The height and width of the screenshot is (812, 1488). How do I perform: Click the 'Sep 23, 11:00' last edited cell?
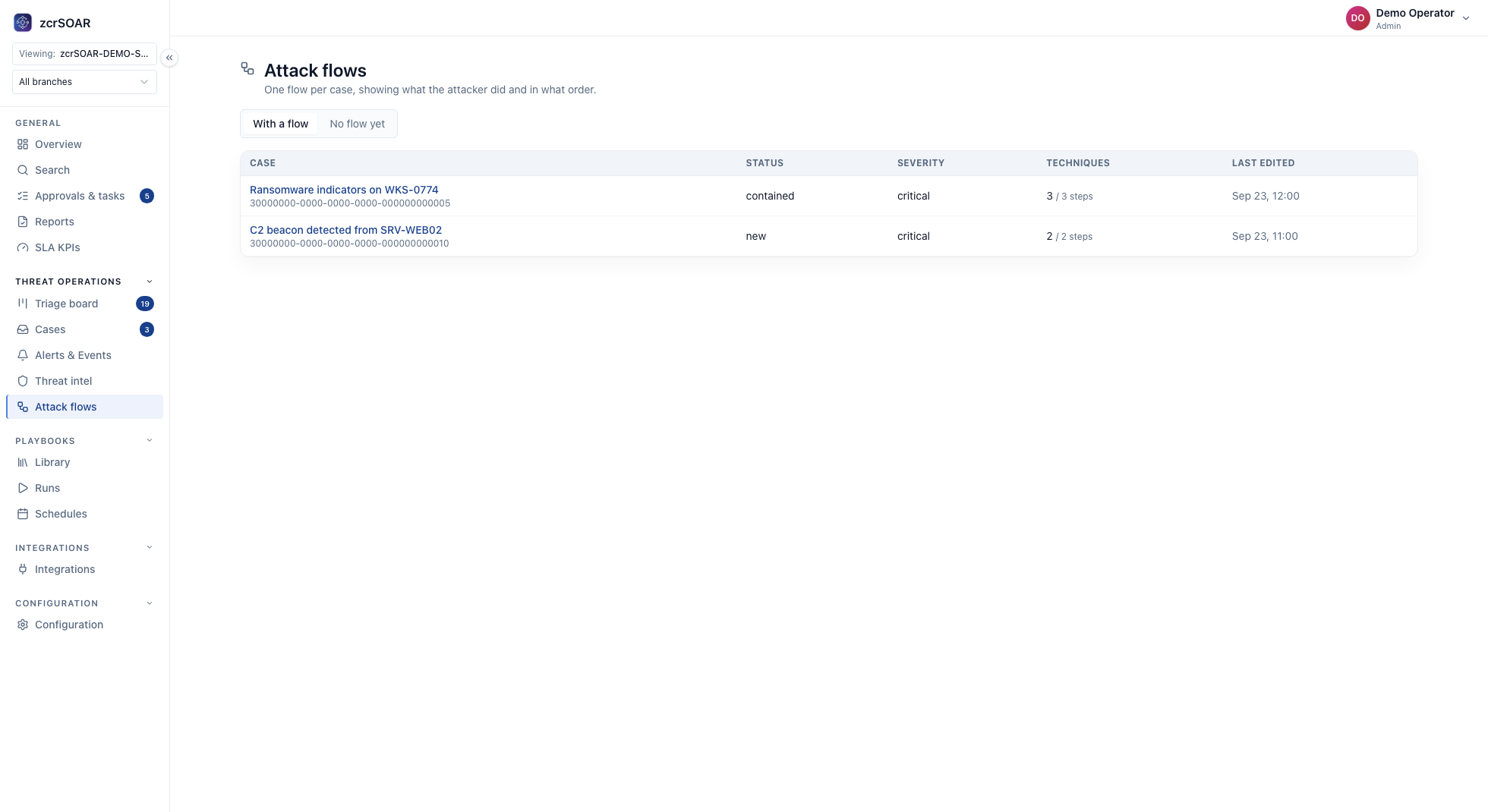click(1265, 236)
